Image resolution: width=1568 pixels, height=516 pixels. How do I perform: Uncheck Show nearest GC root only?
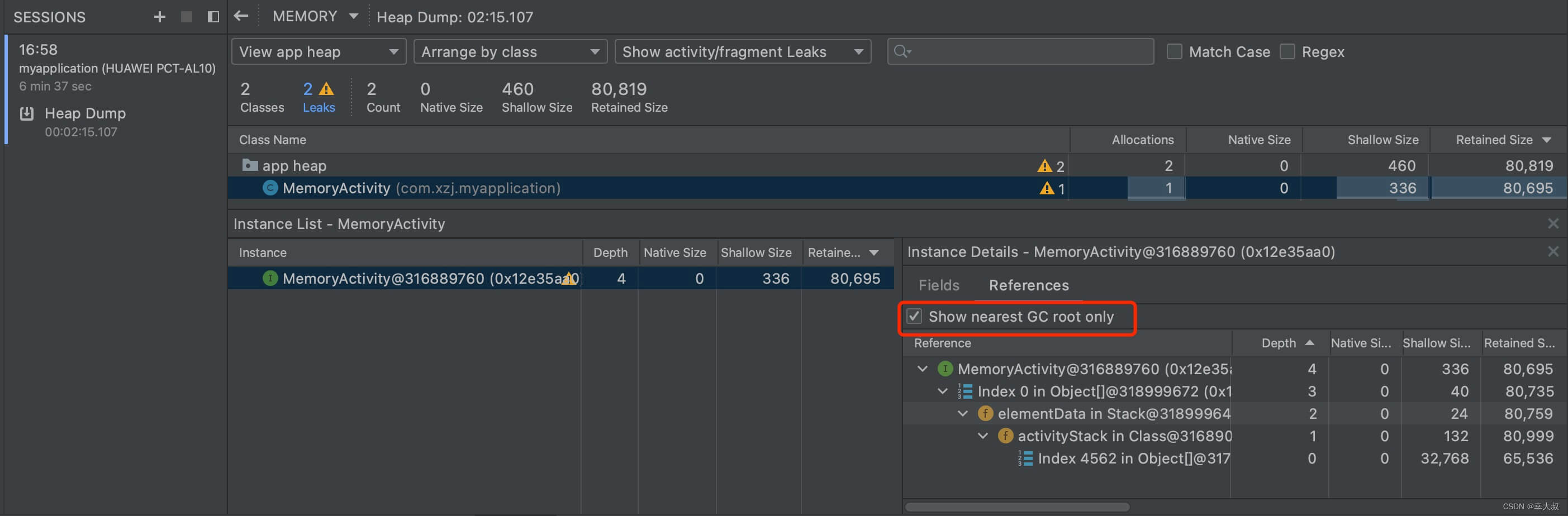point(914,317)
